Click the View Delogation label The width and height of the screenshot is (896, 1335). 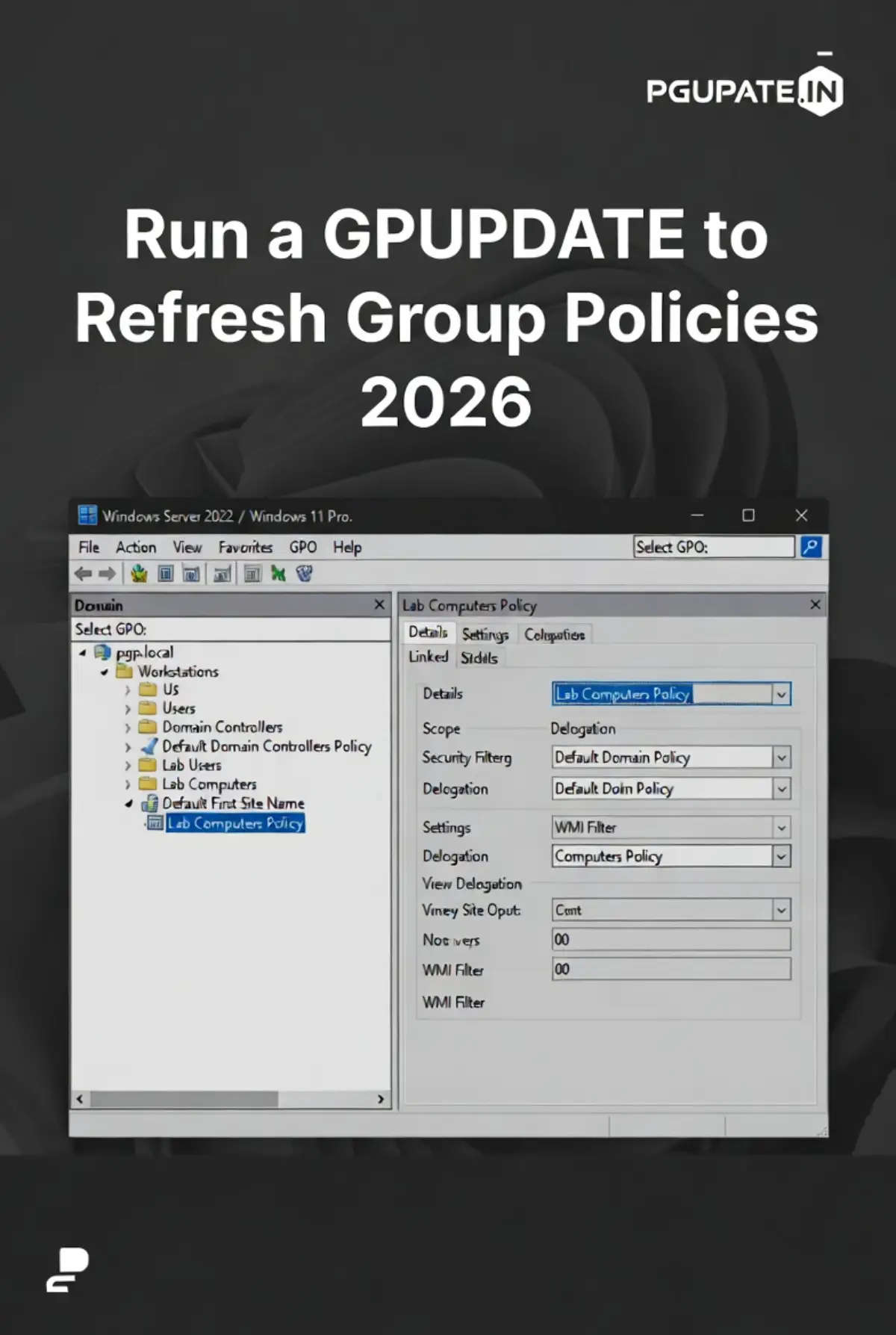(472, 884)
